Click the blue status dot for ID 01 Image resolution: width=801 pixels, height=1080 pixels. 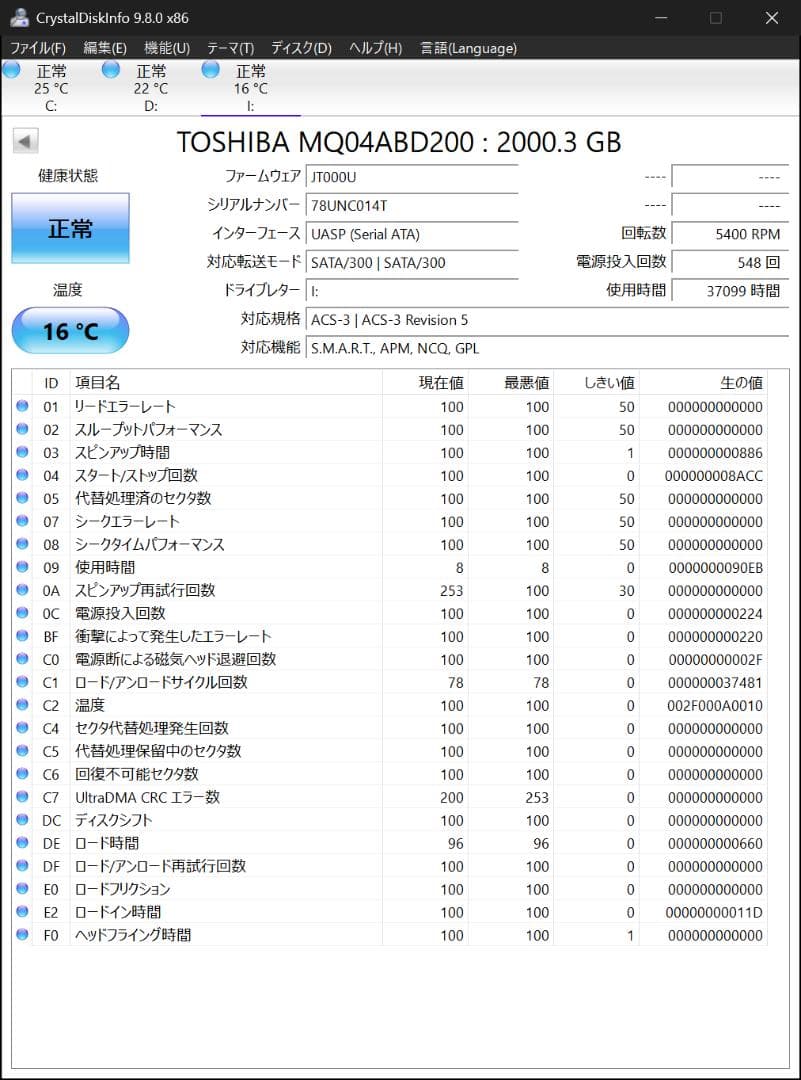click(x=22, y=406)
